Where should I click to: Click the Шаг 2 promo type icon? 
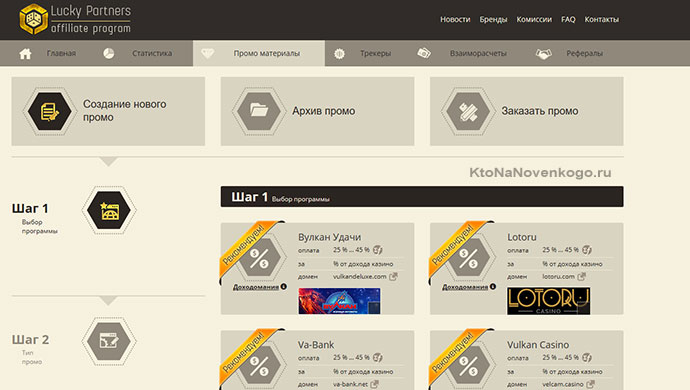tap(109, 341)
